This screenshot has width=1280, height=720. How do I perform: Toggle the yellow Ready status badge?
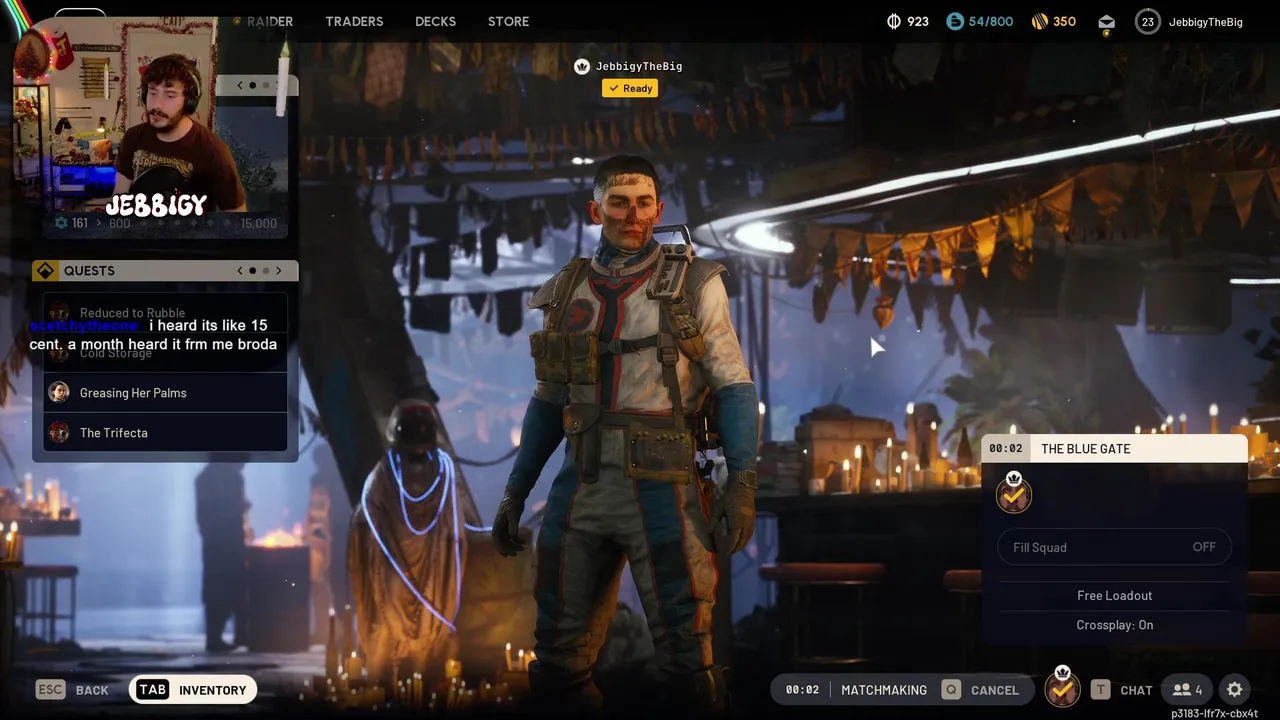point(630,88)
